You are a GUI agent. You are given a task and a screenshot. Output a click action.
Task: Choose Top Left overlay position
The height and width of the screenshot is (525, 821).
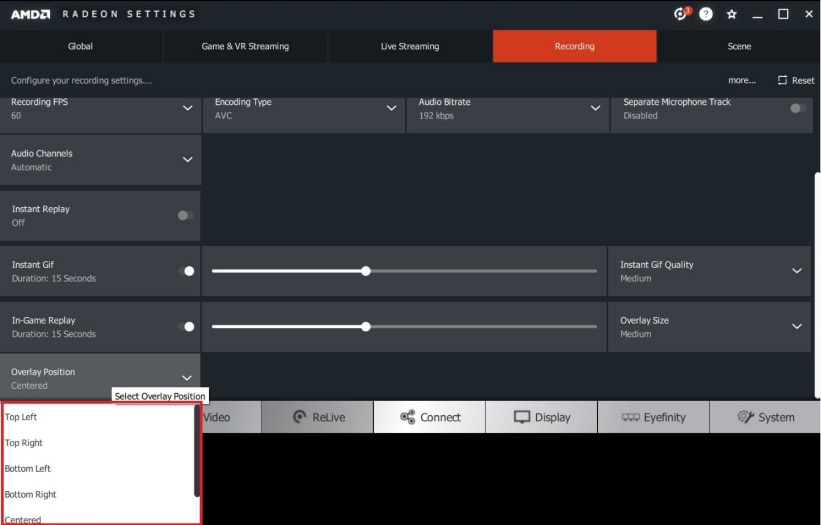tap(98, 417)
